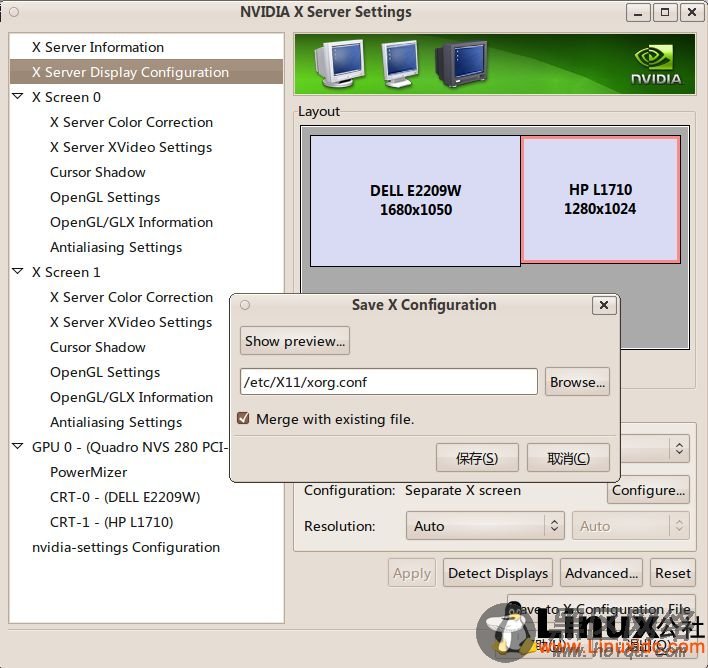The height and width of the screenshot is (668, 708).
Task: Collapse the X Screen 1 tree node
Action: pos(18,271)
